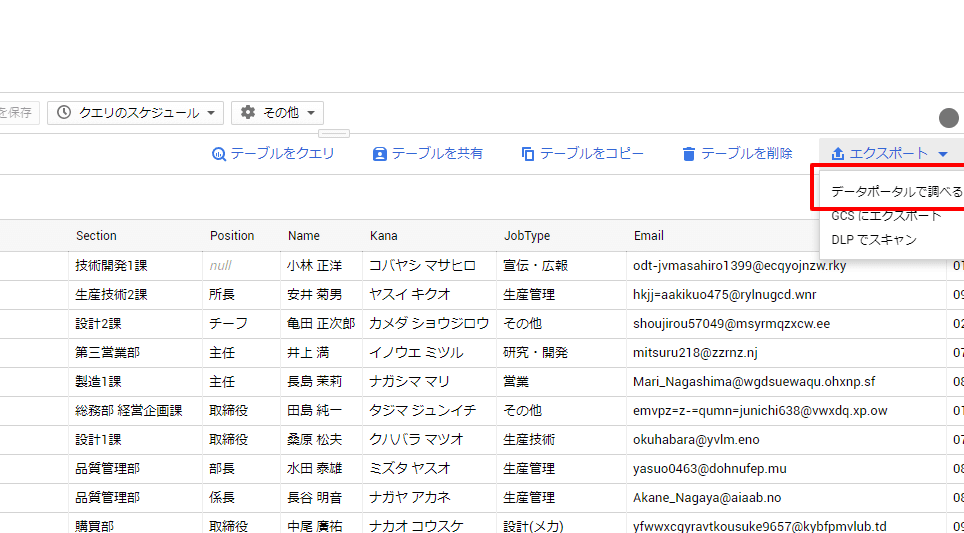This screenshot has height=533, width=964.
Task: Click the query table magnifier icon
Action: pos(218,154)
